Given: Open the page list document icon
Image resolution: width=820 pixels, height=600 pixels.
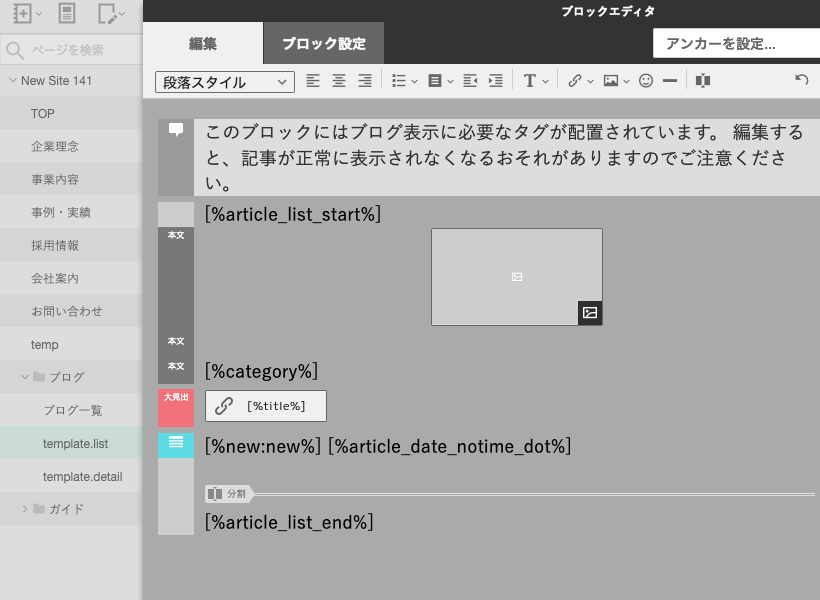Looking at the screenshot, I should [x=66, y=13].
